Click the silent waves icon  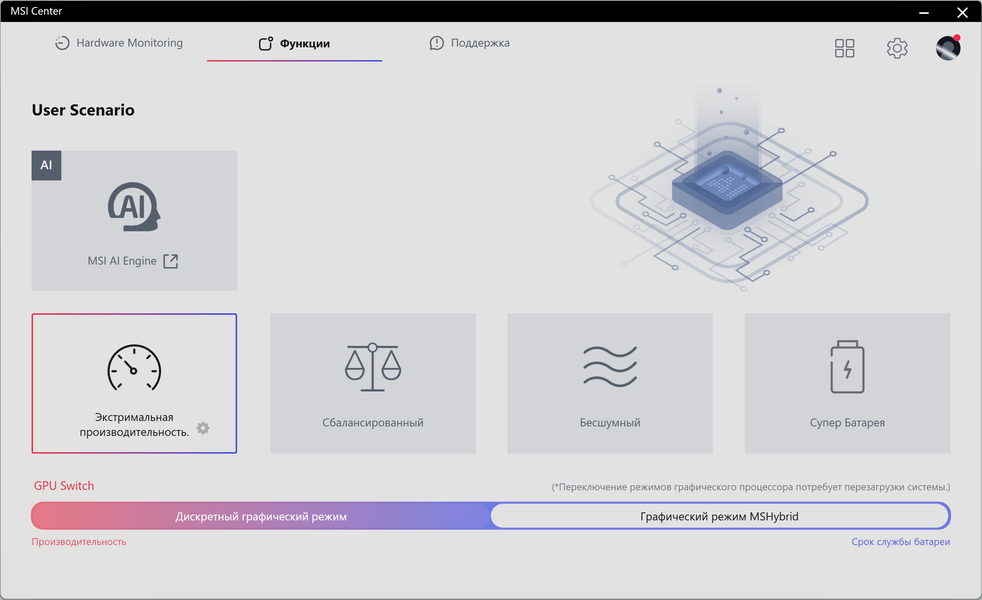(x=610, y=366)
